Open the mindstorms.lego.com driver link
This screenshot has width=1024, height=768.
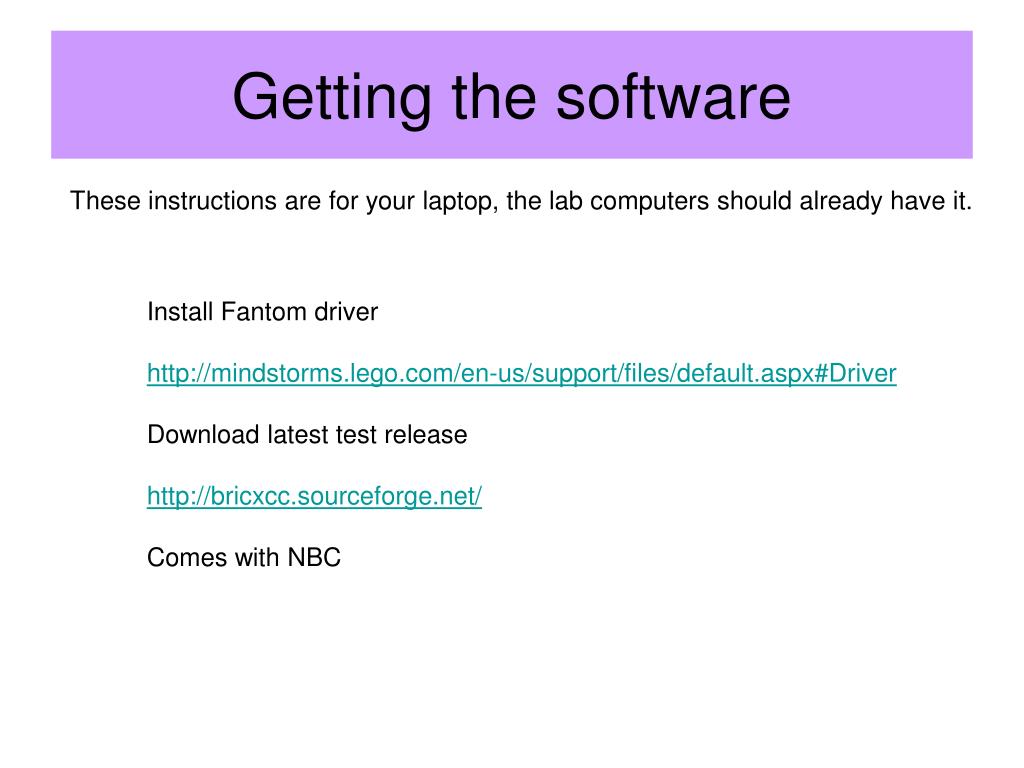(x=521, y=374)
